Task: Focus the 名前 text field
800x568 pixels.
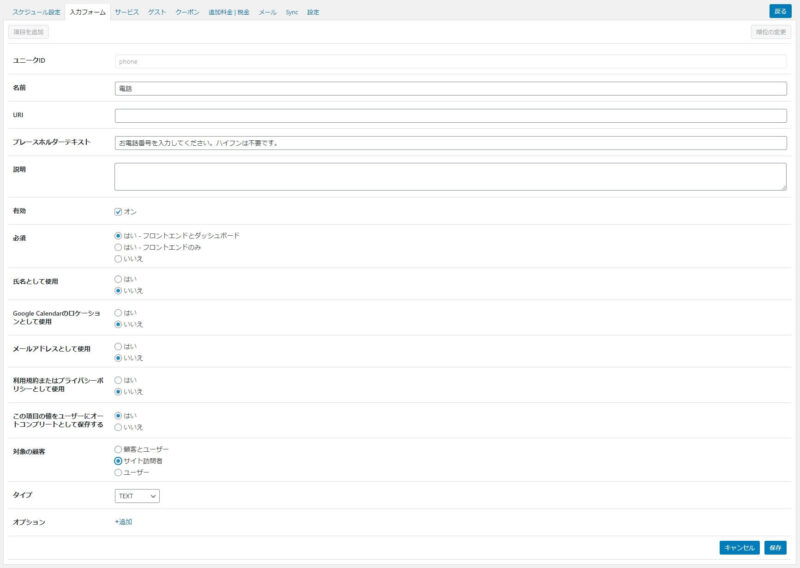Action: tap(450, 88)
